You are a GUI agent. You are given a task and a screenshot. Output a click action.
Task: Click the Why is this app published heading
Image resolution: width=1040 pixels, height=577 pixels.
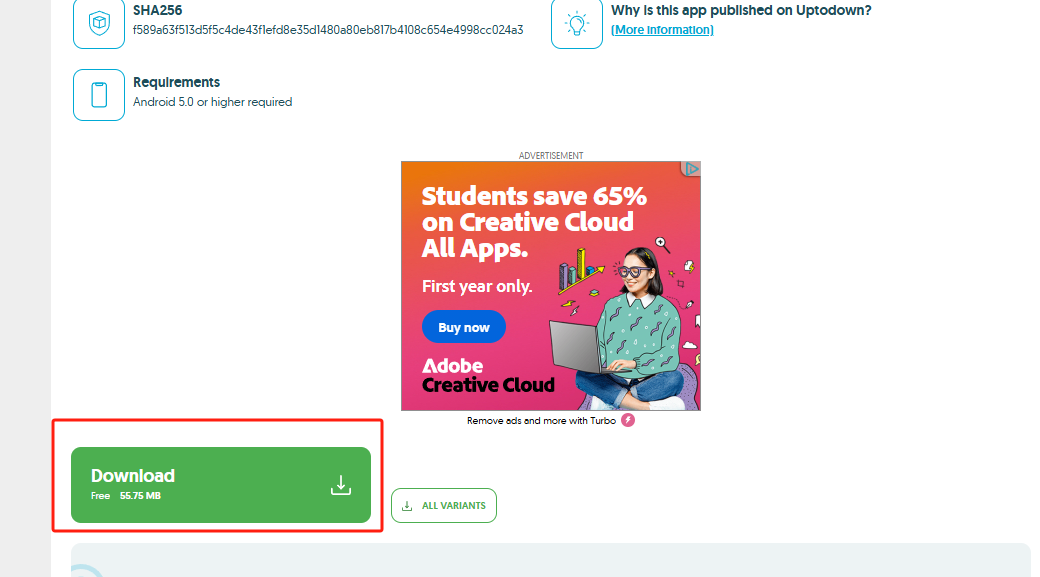tap(741, 10)
